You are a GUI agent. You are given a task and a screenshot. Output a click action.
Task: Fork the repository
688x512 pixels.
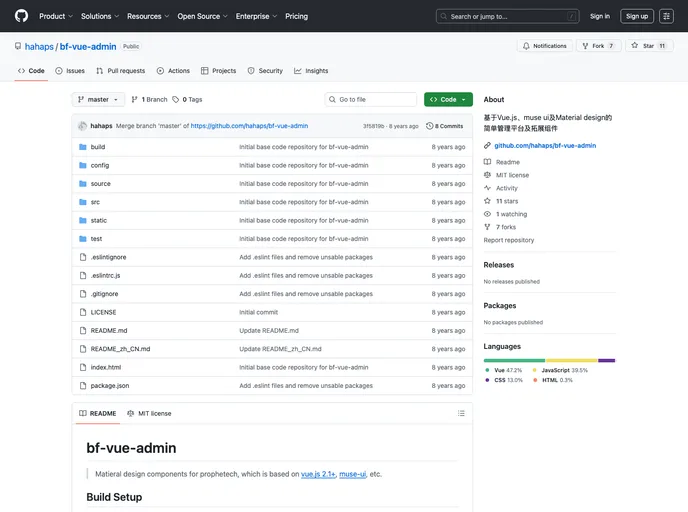tap(598, 46)
